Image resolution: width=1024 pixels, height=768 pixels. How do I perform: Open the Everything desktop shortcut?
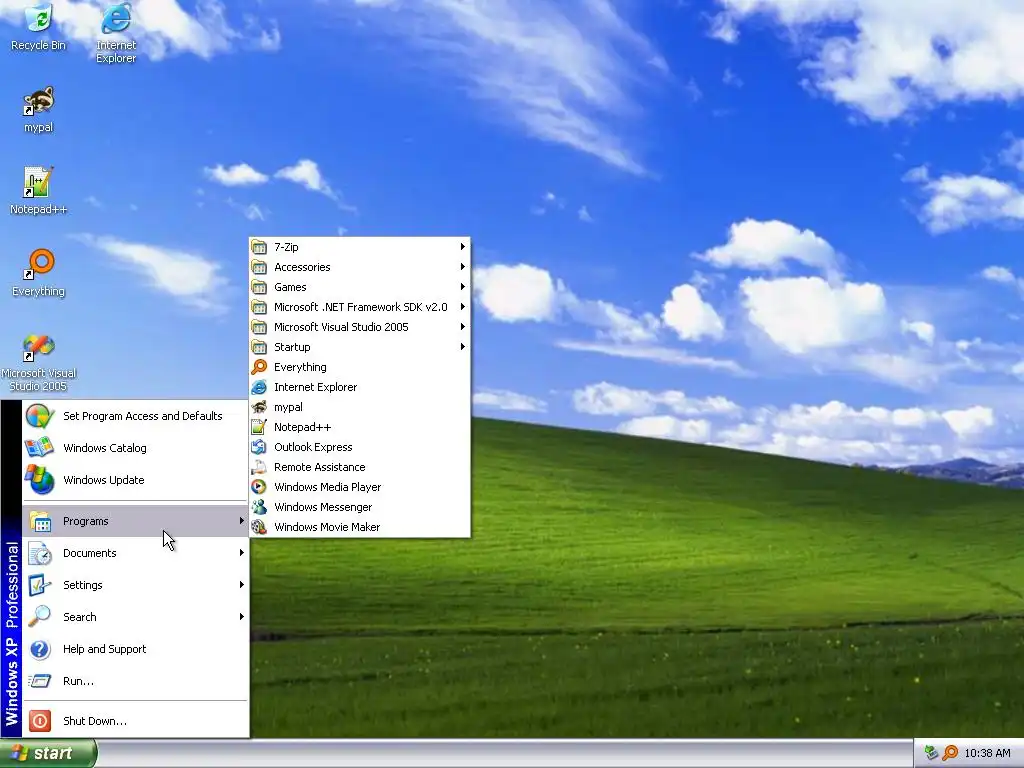click(x=39, y=272)
